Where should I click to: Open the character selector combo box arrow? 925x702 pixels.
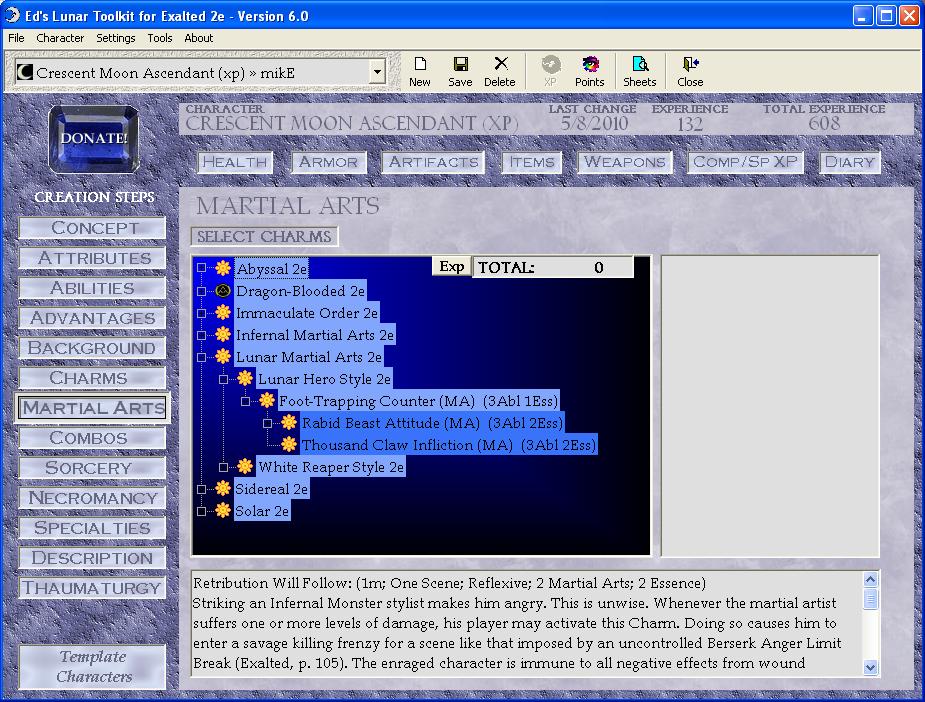pyautogui.click(x=377, y=73)
